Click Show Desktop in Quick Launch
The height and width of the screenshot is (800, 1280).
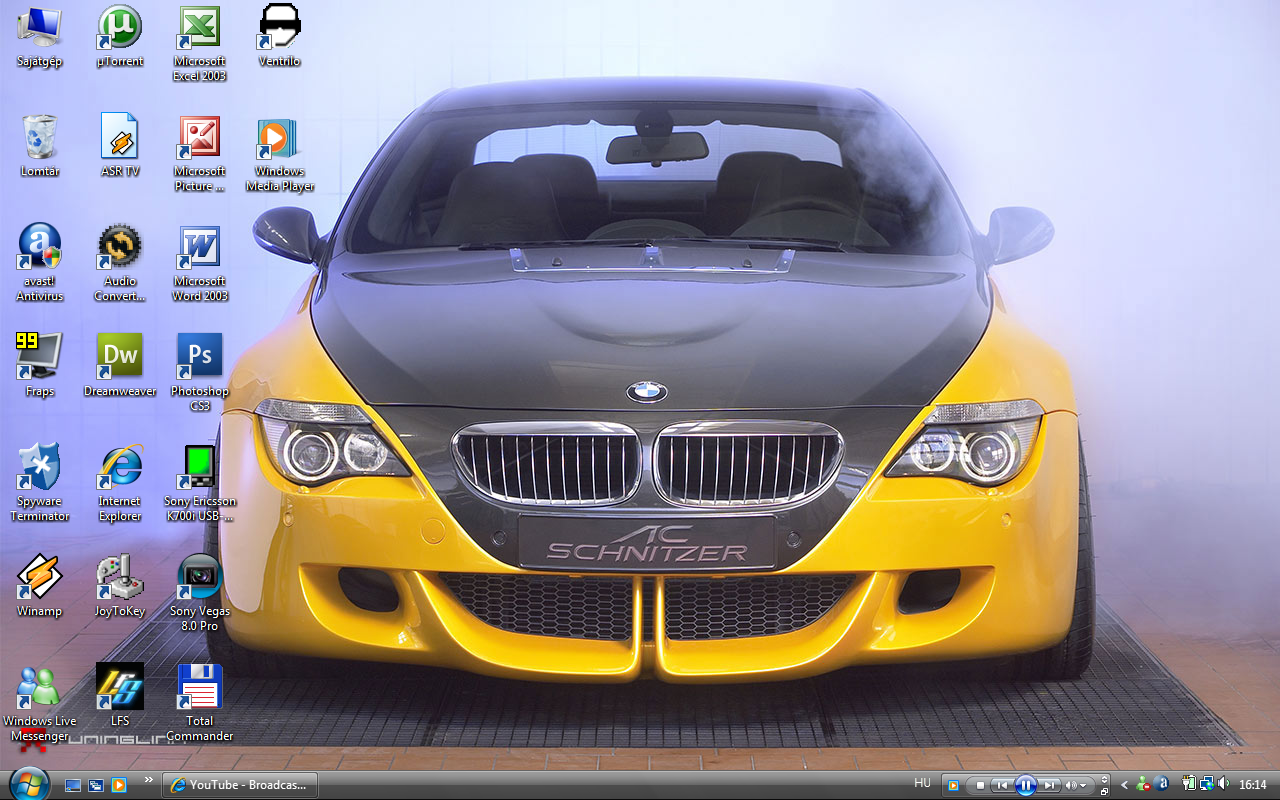point(72,785)
